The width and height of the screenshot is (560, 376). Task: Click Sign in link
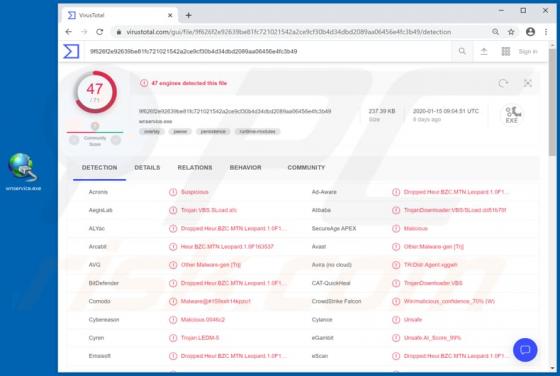pos(528,52)
